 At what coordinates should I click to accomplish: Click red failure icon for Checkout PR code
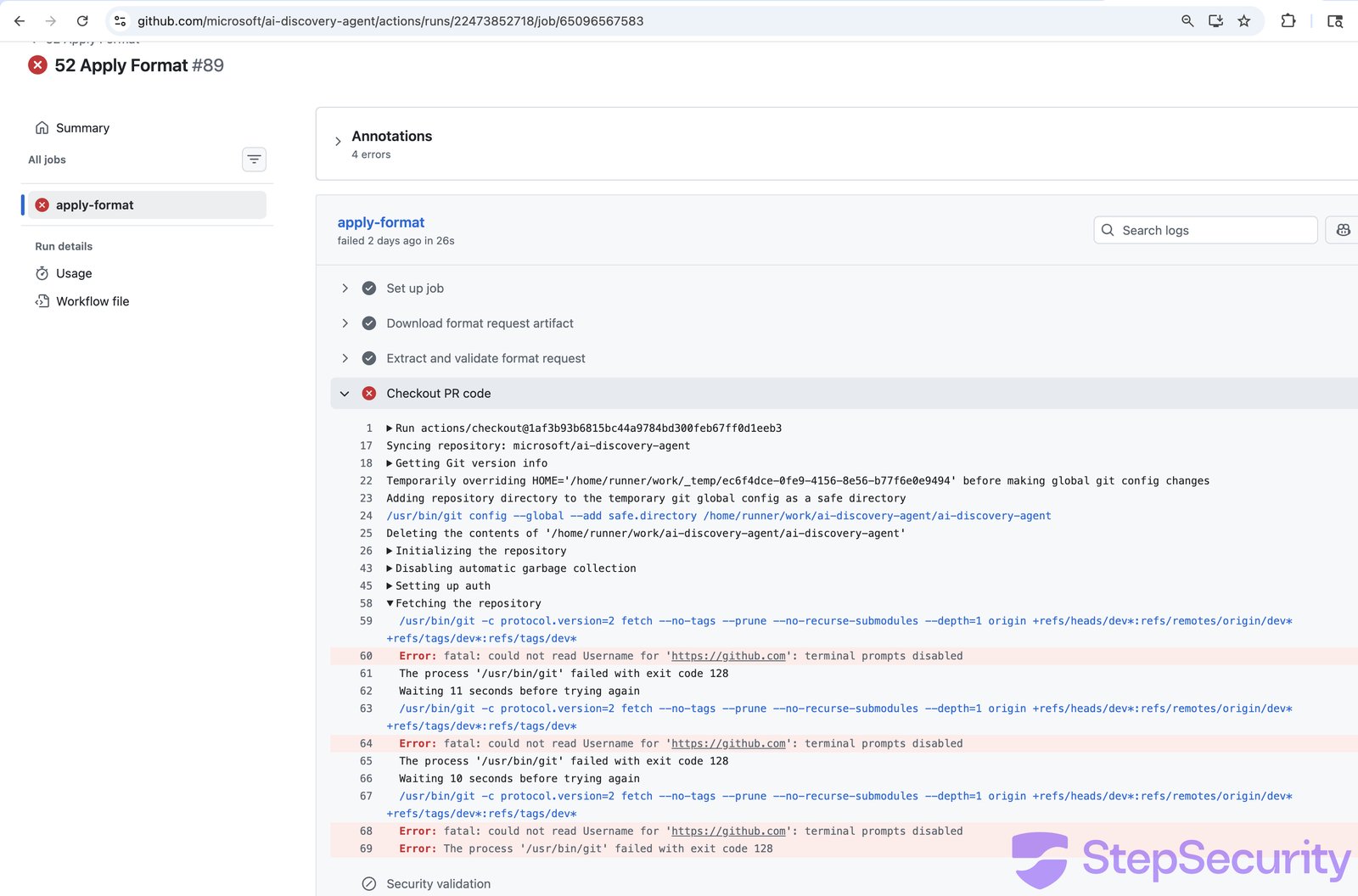click(369, 394)
